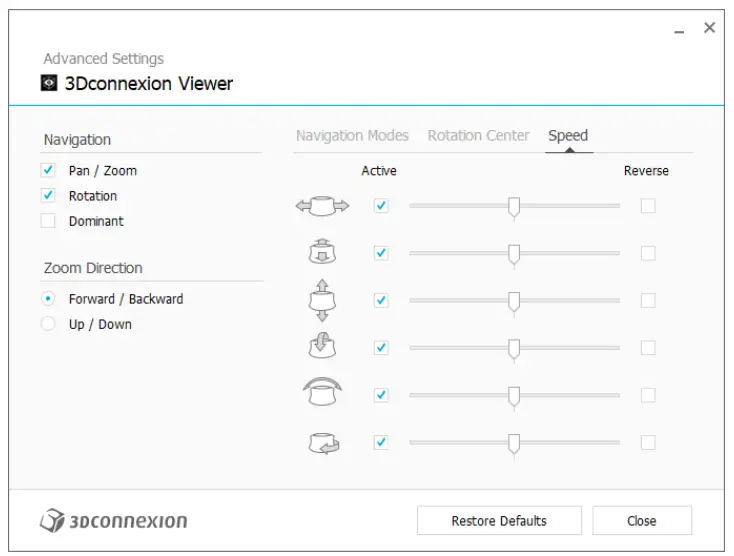Tick Reverse for the pan left/right axis
The height and width of the screenshot is (556, 734).
pyautogui.click(x=648, y=206)
